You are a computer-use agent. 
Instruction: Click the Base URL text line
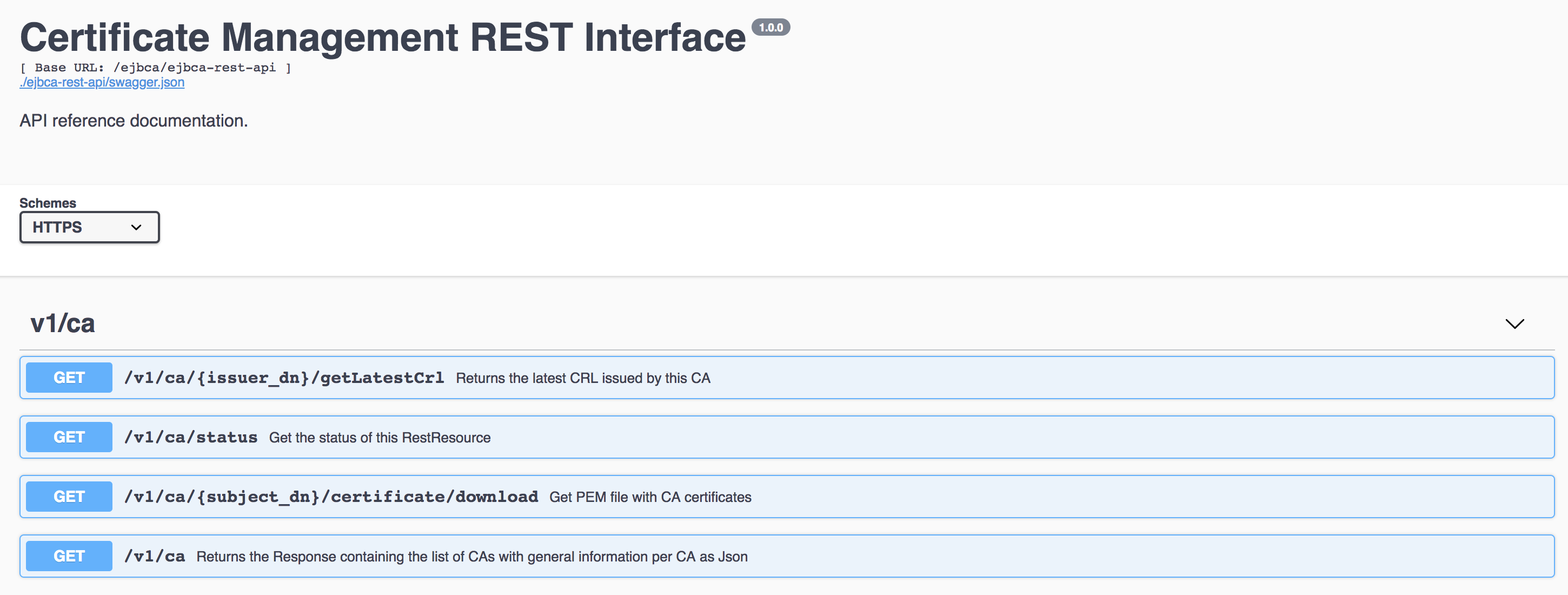click(x=155, y=68)
